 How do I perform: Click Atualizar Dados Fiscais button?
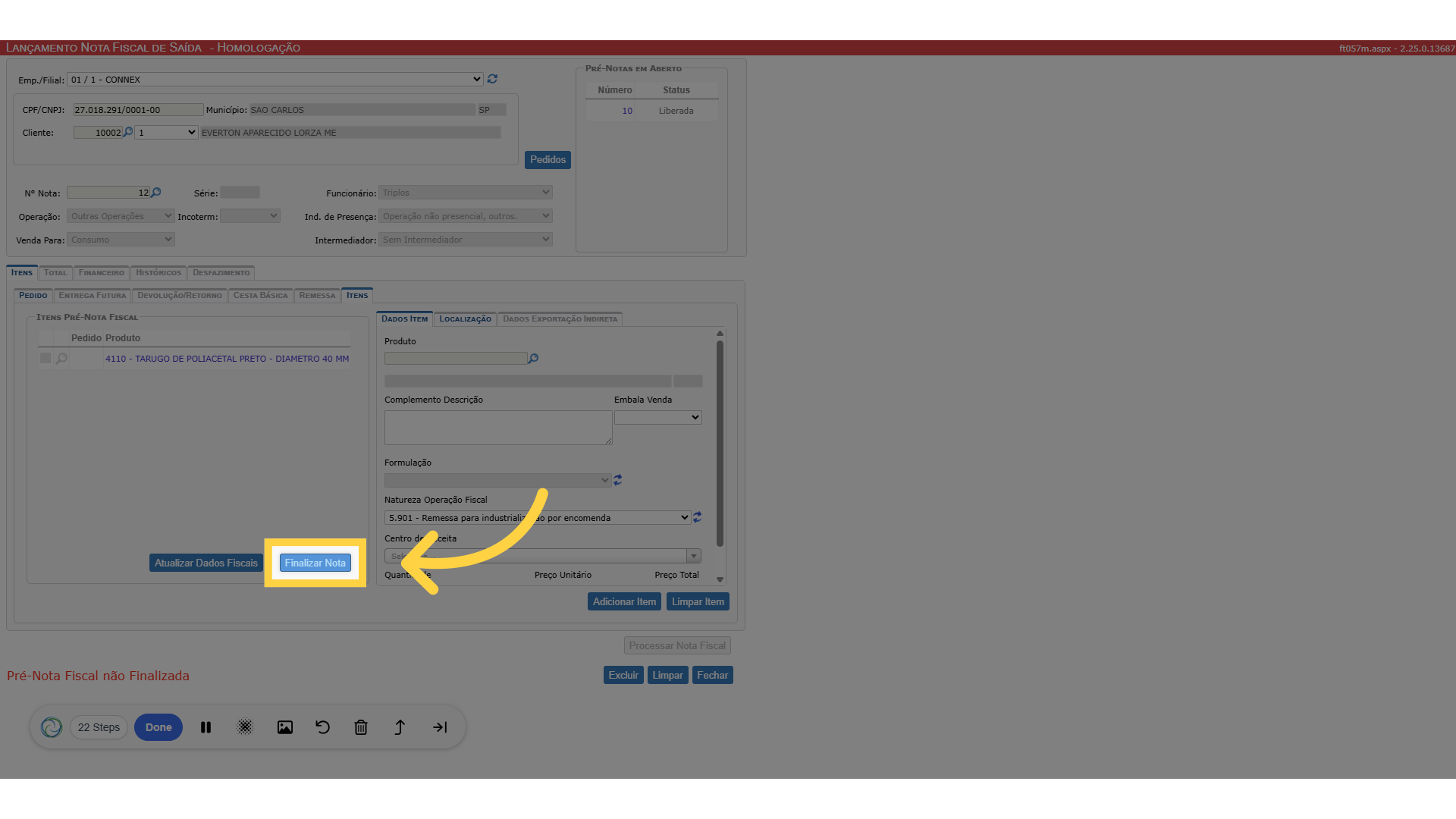[x=206, y=563]
